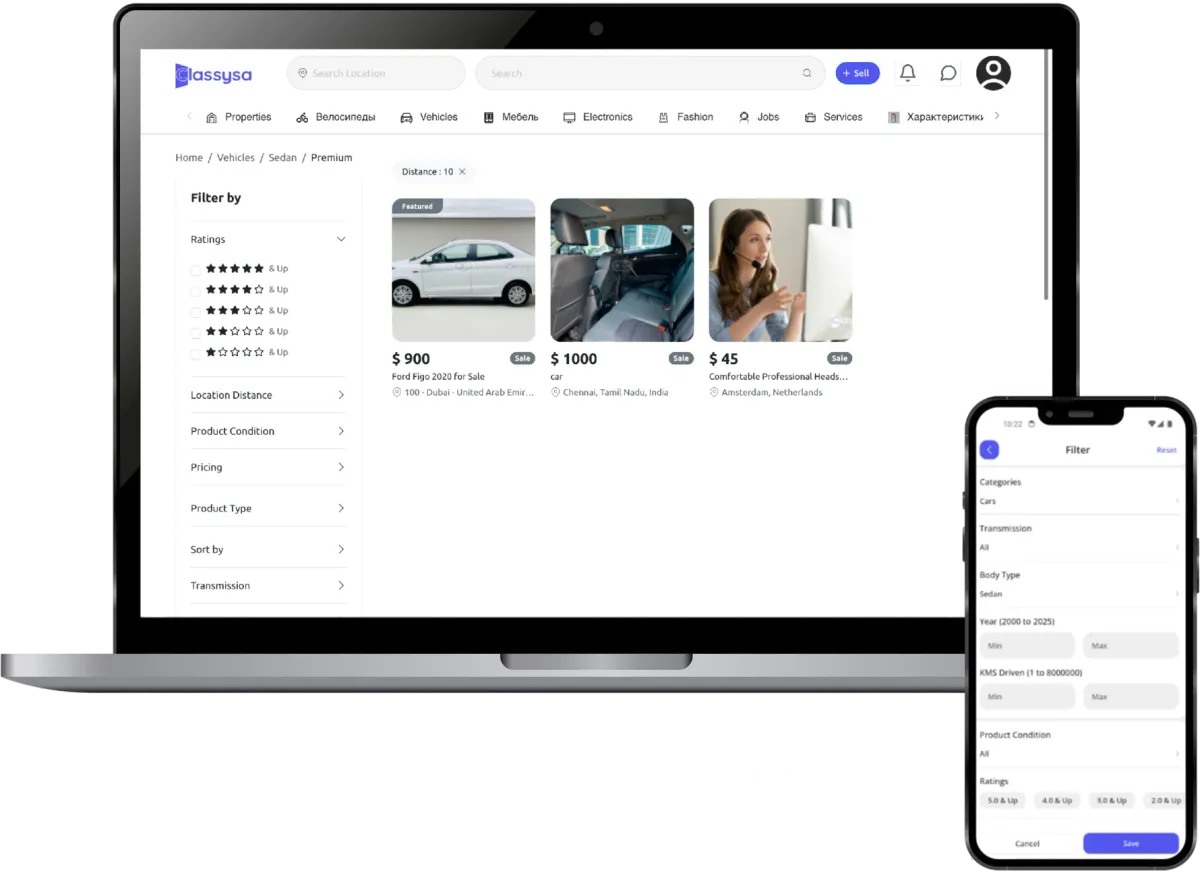Open Categories Cars selector on phone
1200x873 pixels.
pyautogui.click(x=1079, y=501)
